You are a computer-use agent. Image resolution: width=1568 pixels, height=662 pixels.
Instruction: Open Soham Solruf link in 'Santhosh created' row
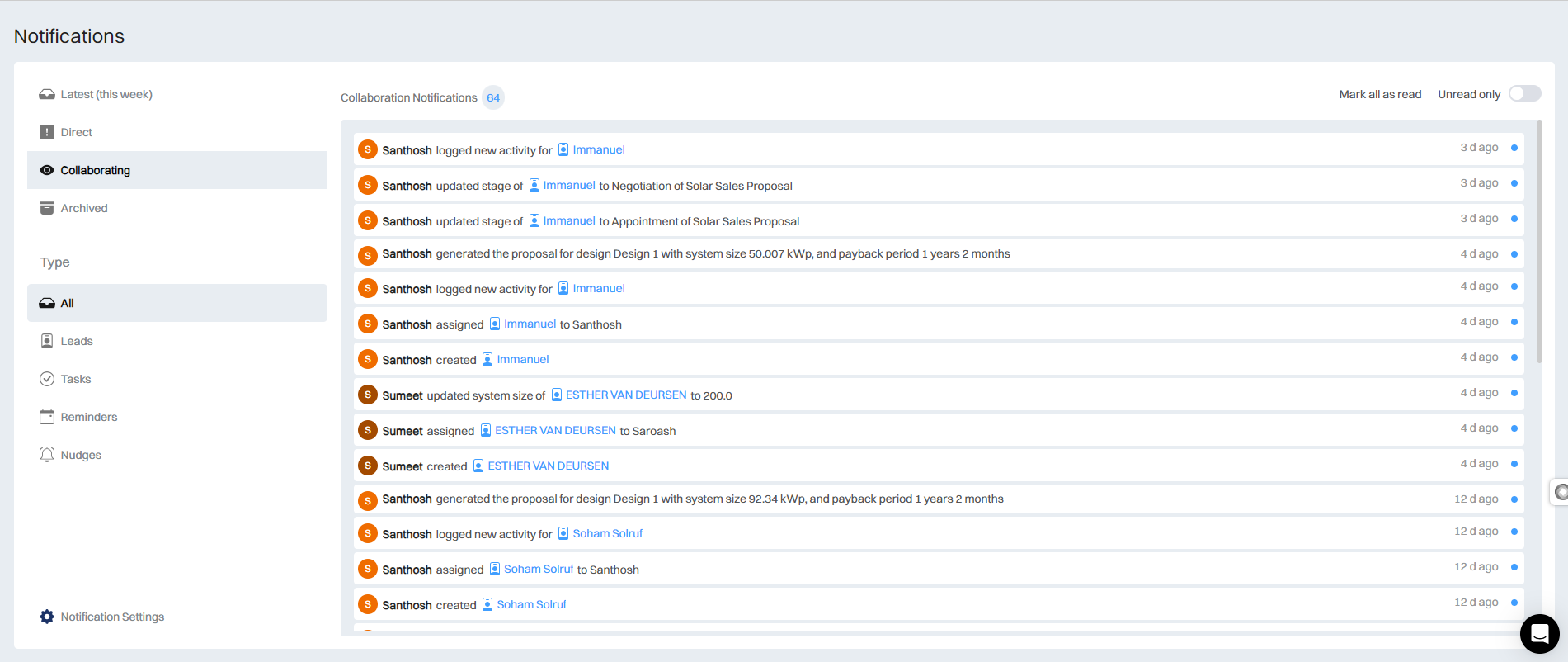[531, 604]
